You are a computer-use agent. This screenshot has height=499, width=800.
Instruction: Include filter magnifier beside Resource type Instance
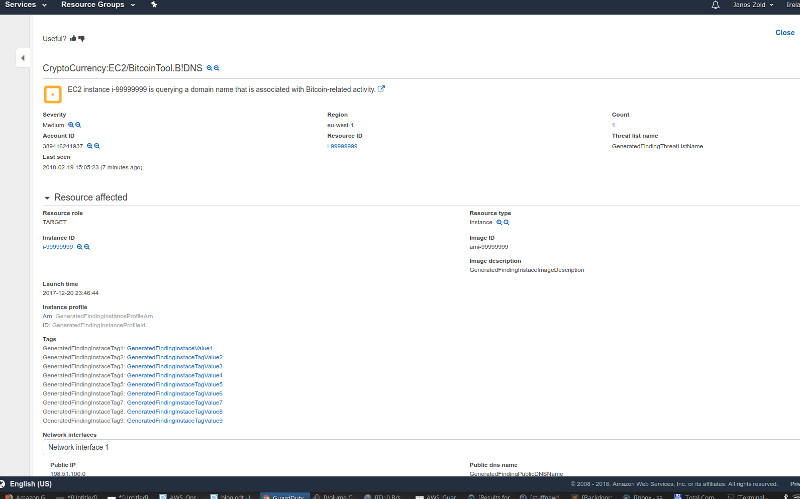499,222
